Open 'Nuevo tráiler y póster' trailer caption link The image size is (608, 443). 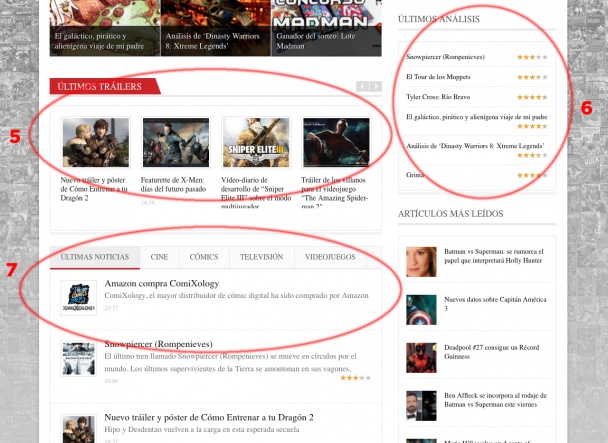coord(94,189)
